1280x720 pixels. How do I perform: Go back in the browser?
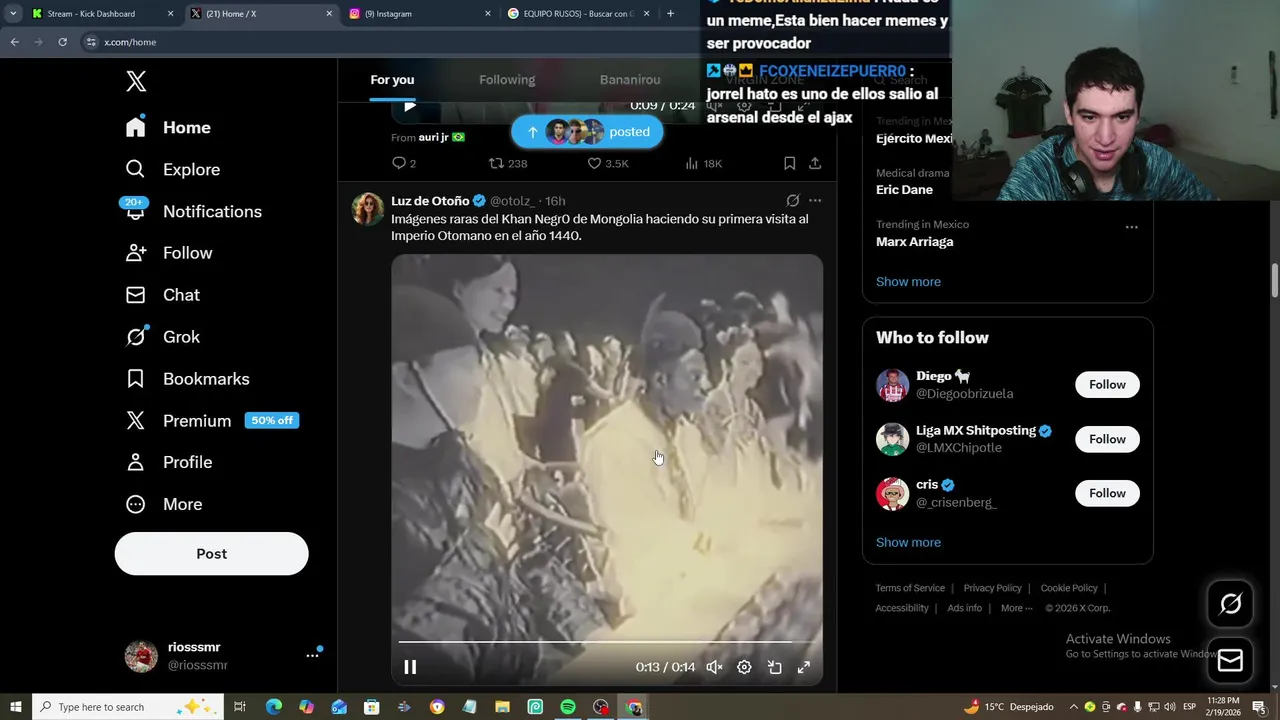[14, 42]
